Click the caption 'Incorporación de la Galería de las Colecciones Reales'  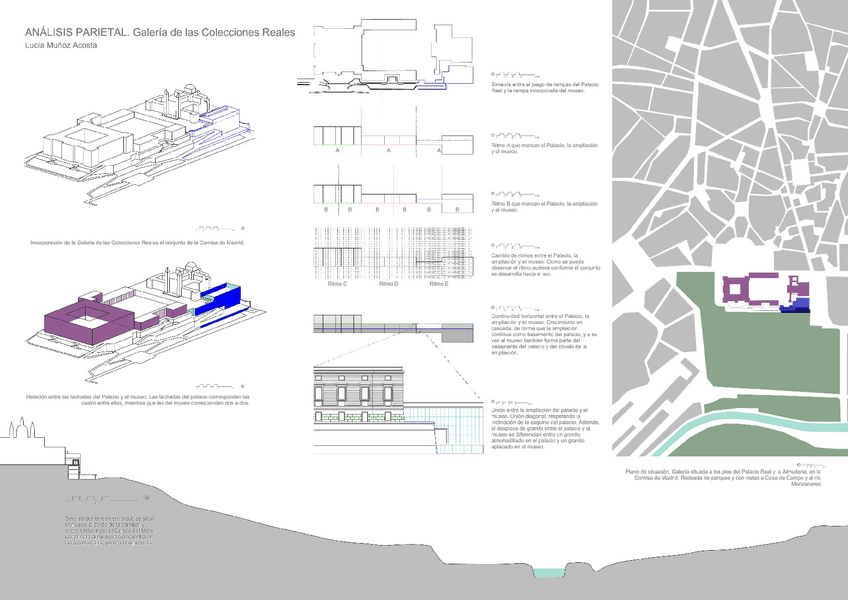point(137,243)
